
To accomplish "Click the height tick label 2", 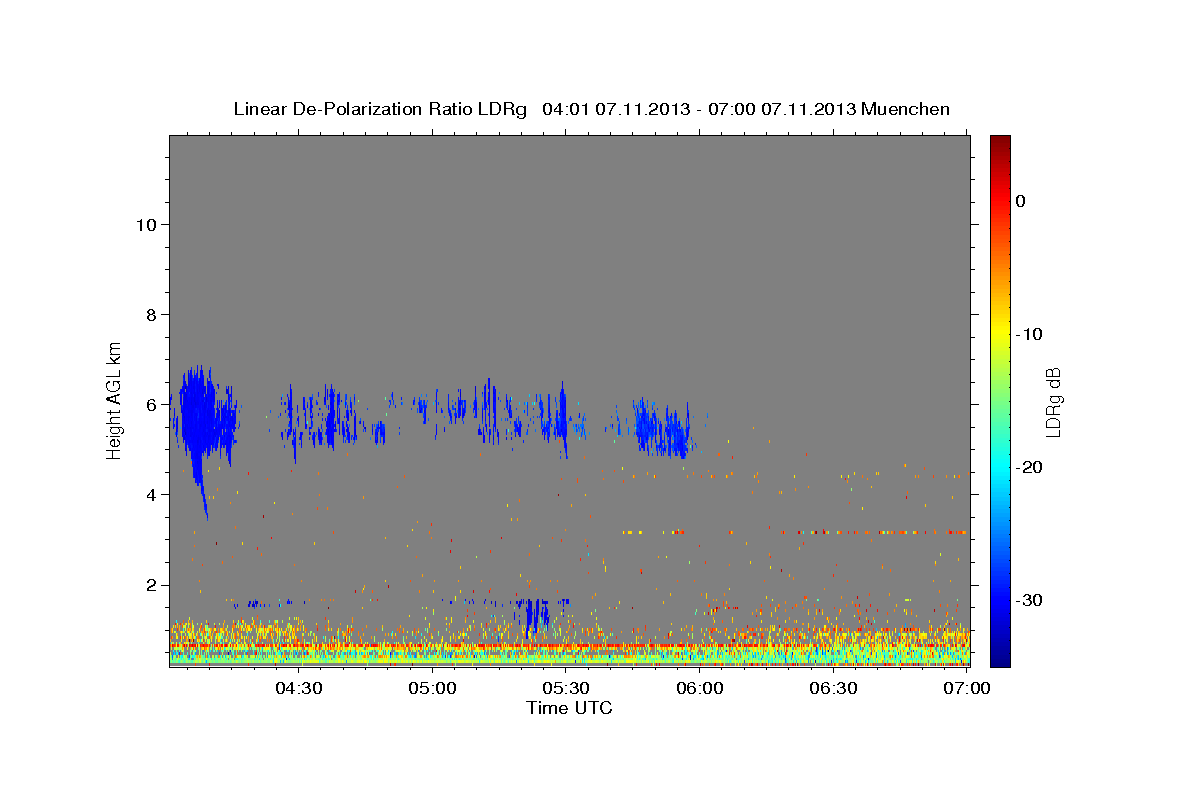I will point(149,584).
